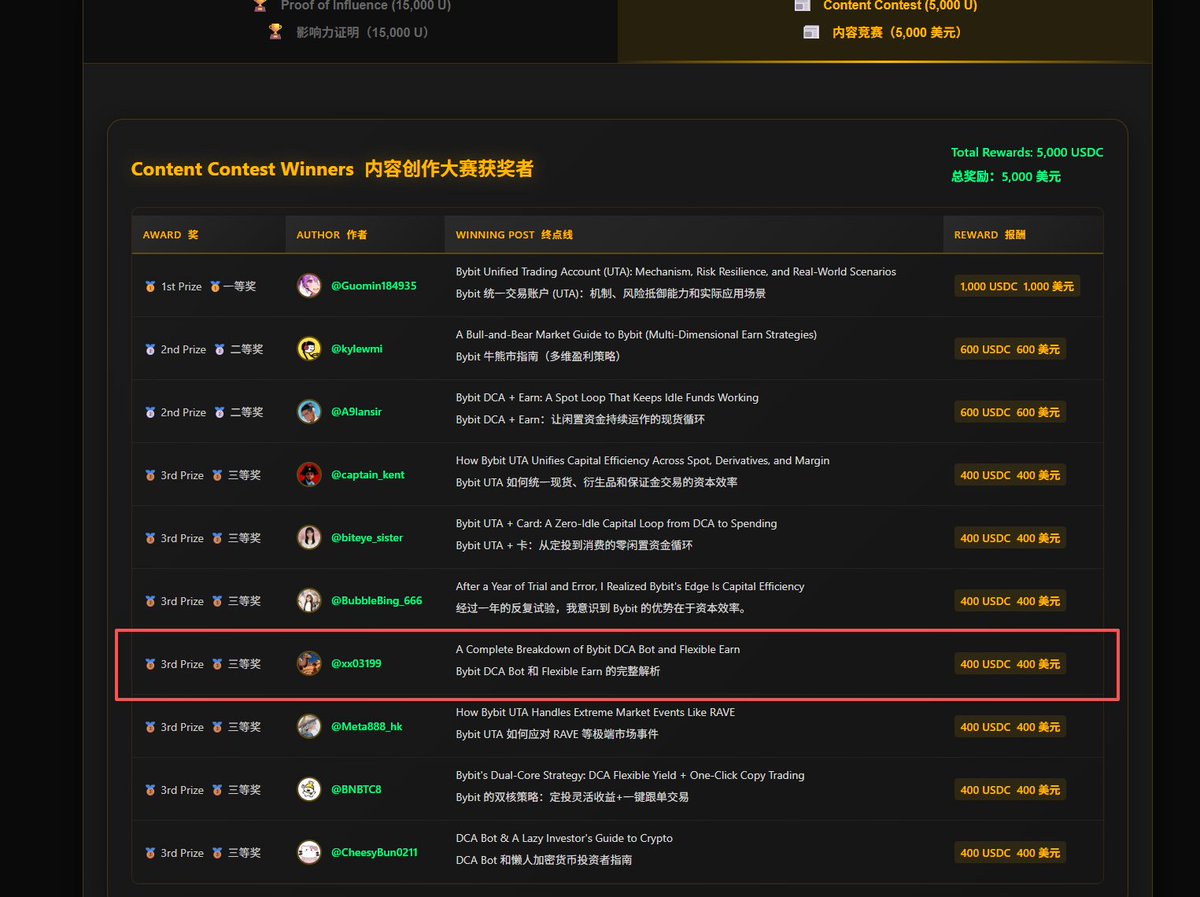Click the 600 USDC badge in @A9lansir's row
This screenshot has width=1200, height=897.
(x=1010, y=412)
